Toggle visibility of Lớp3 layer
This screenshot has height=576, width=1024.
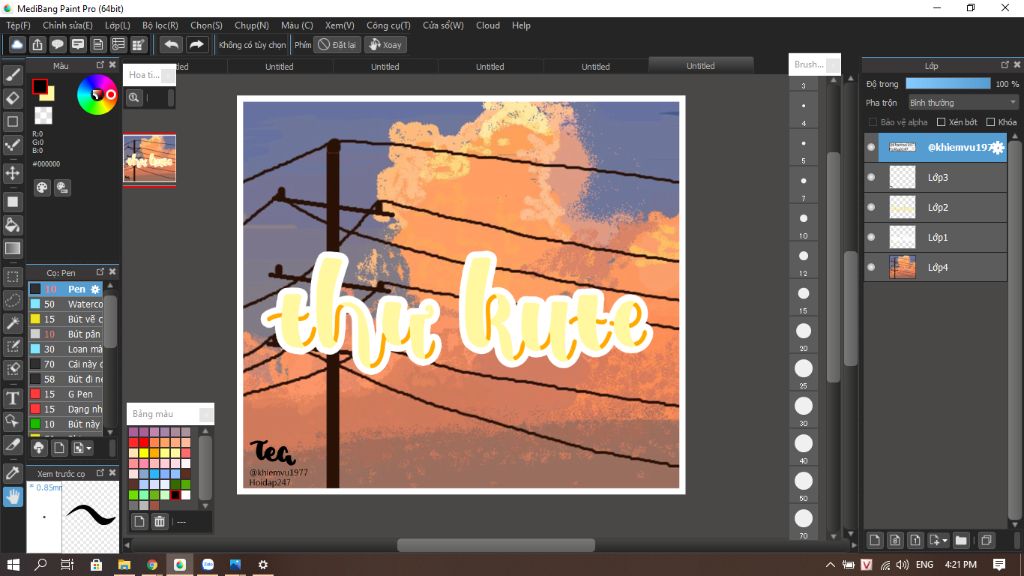[x=871, y=177]
